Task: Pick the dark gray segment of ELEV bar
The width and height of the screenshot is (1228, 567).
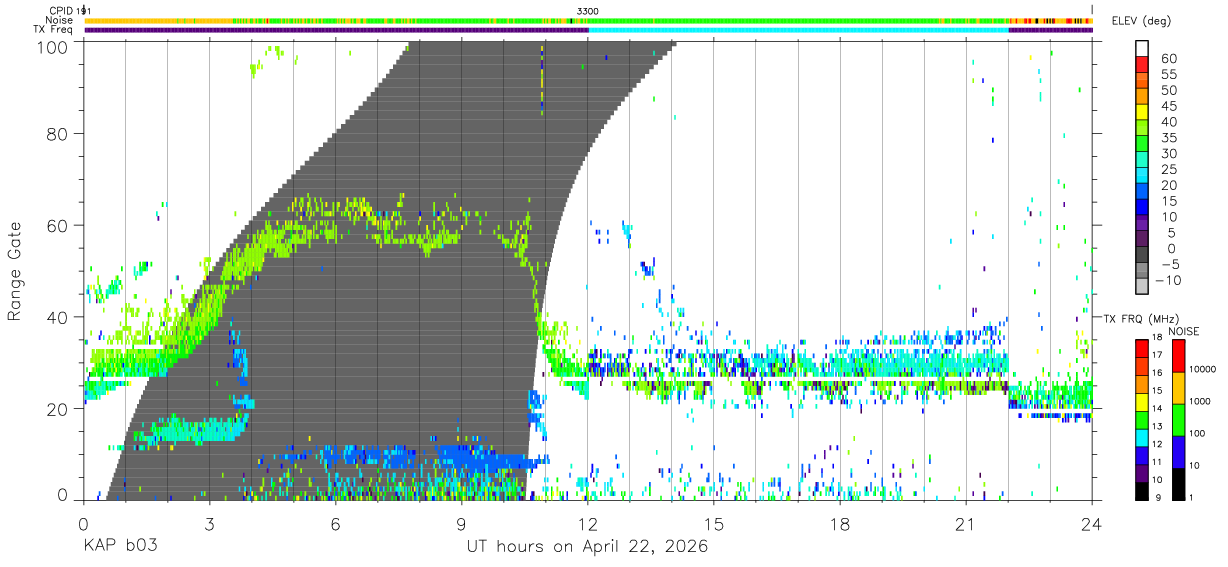Action: pos(1141,256)
